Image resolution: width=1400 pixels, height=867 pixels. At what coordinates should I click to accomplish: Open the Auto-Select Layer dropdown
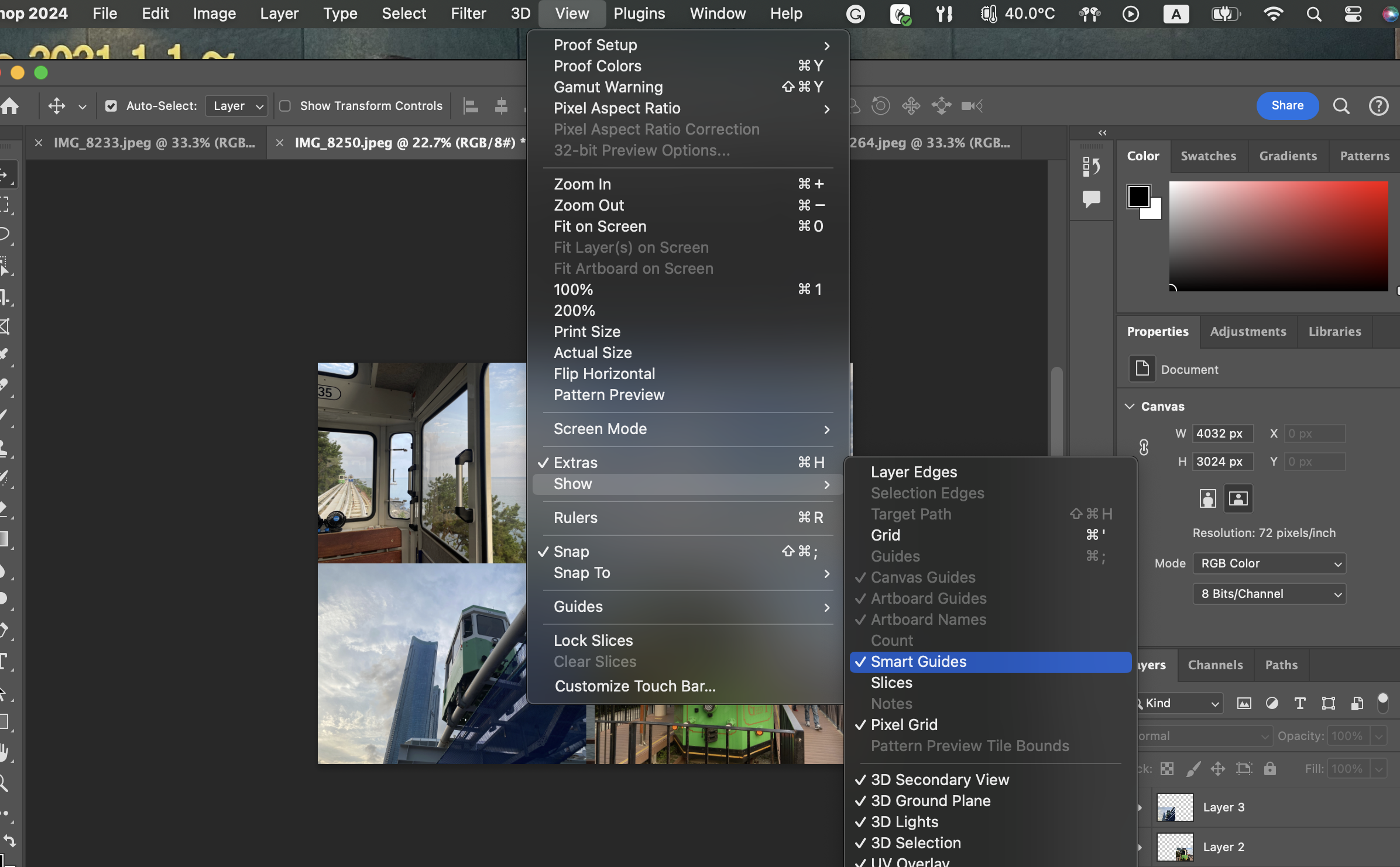click(237, 106)
